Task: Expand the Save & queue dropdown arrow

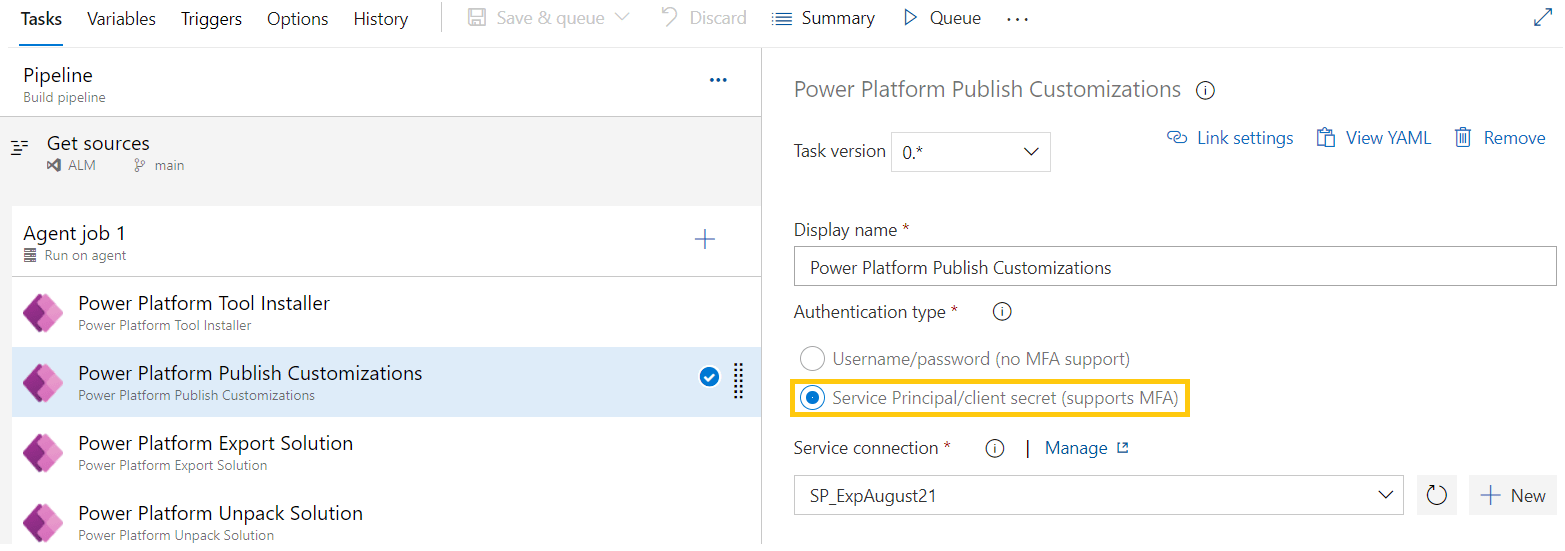Action: (622, 18)
